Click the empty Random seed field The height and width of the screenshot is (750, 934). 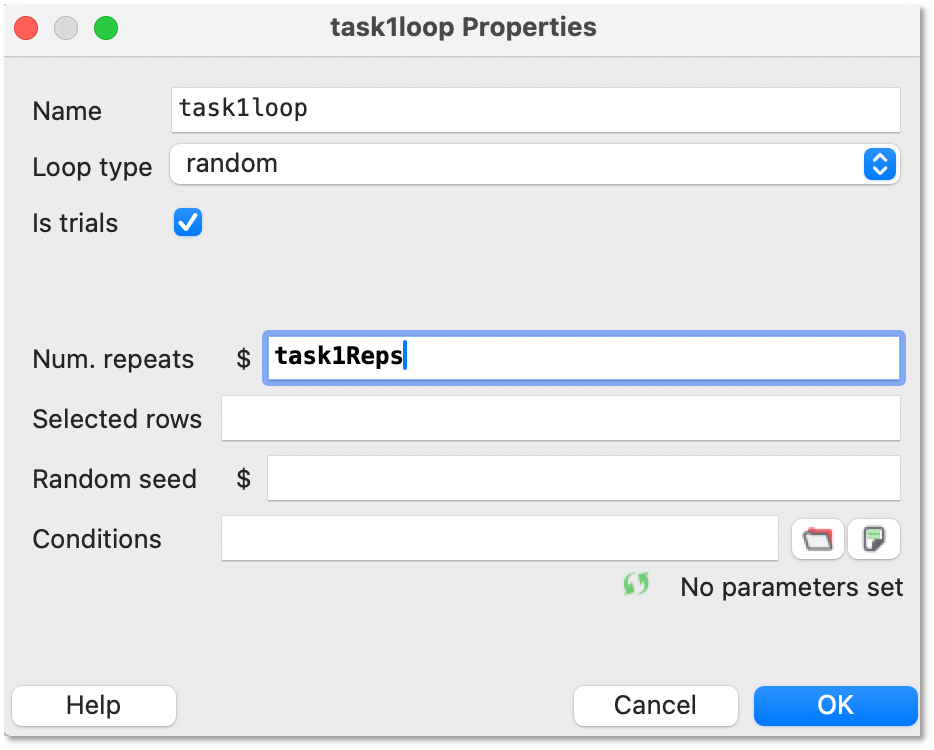pyautogui.click(x=584, y=478)
